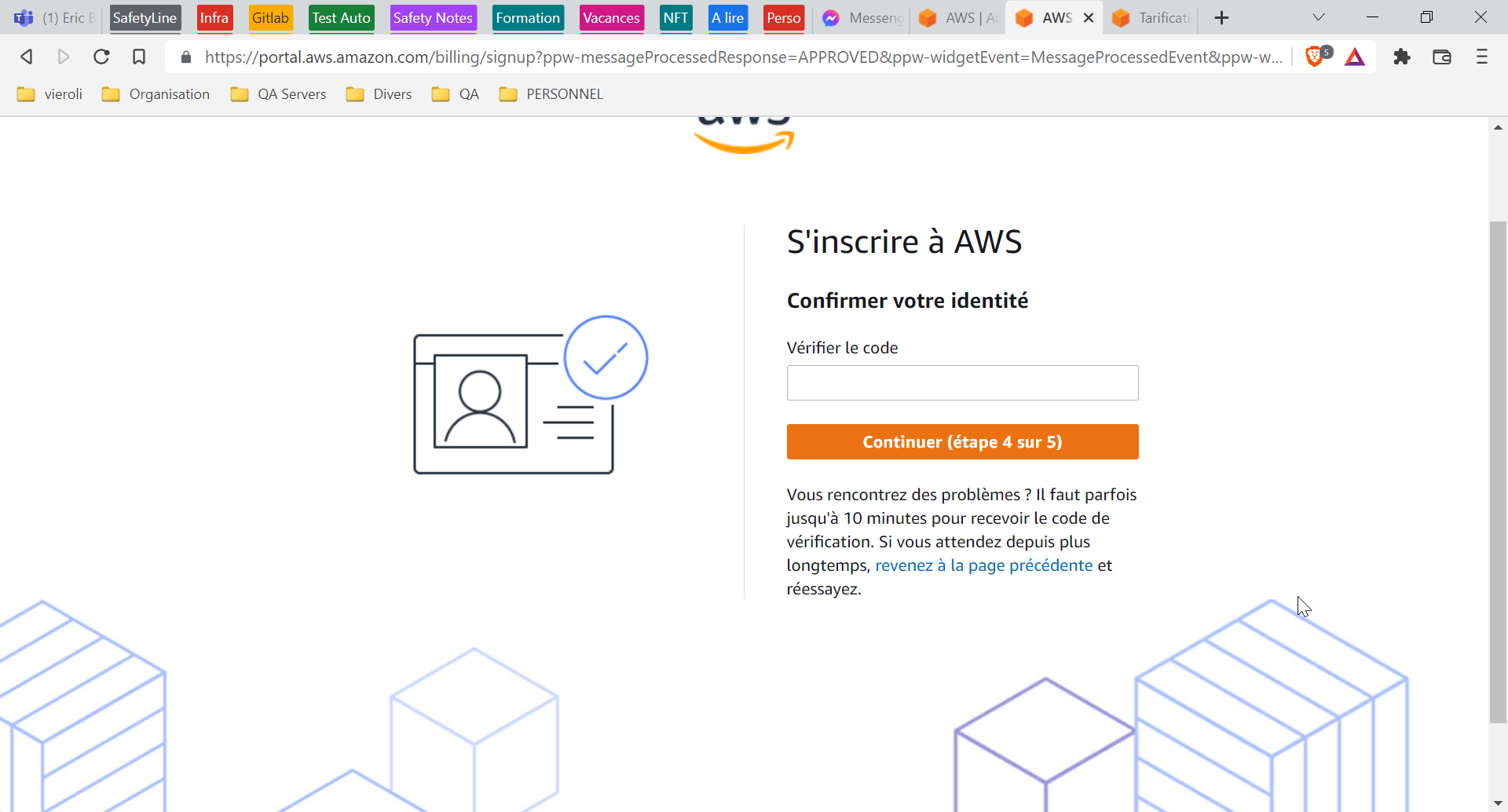Click the Vérifier le code input field
The height and width of the screenshot is (812, 1508).
point(962,383)
